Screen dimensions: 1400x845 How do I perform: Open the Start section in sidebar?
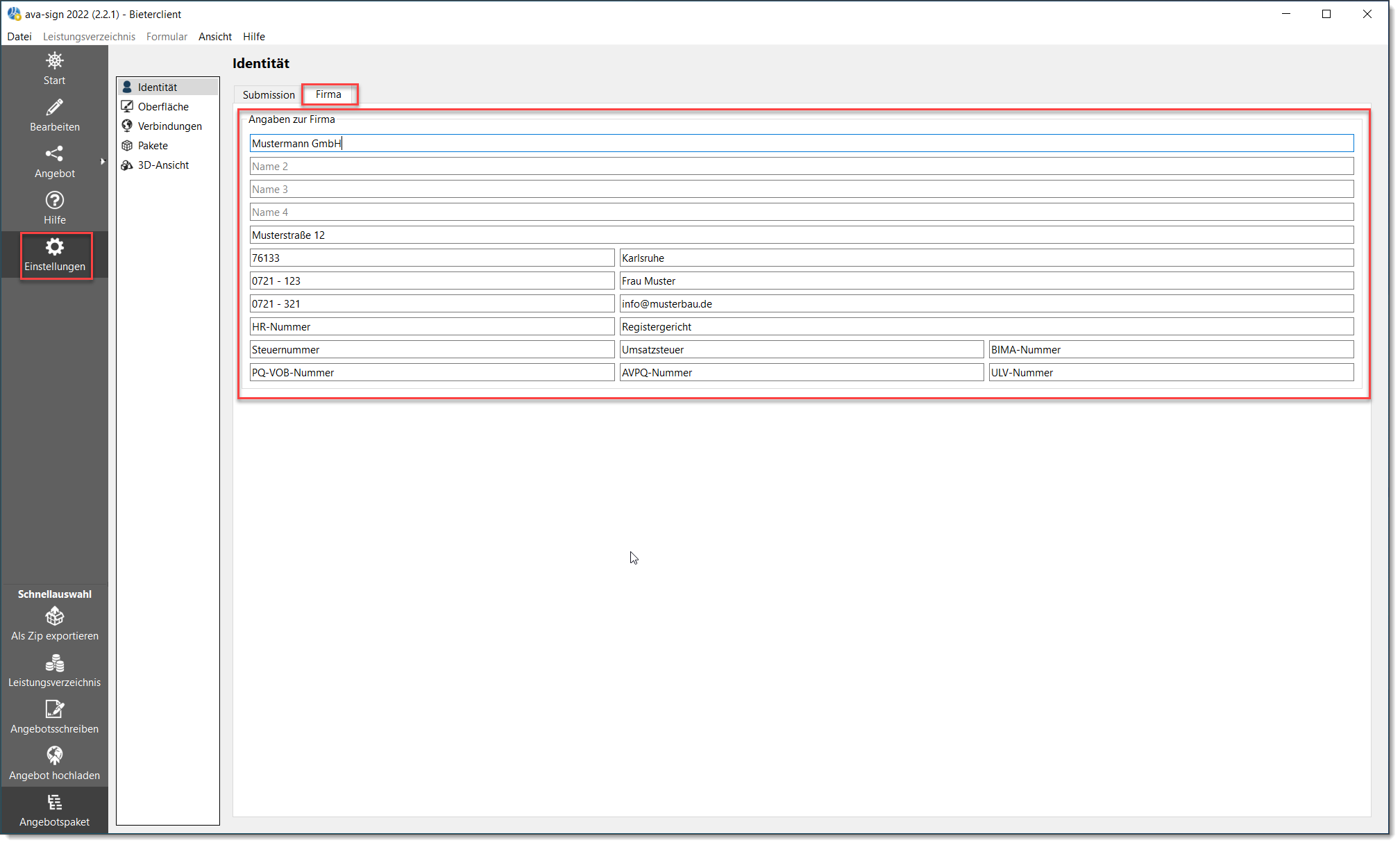tap(54, 69)
